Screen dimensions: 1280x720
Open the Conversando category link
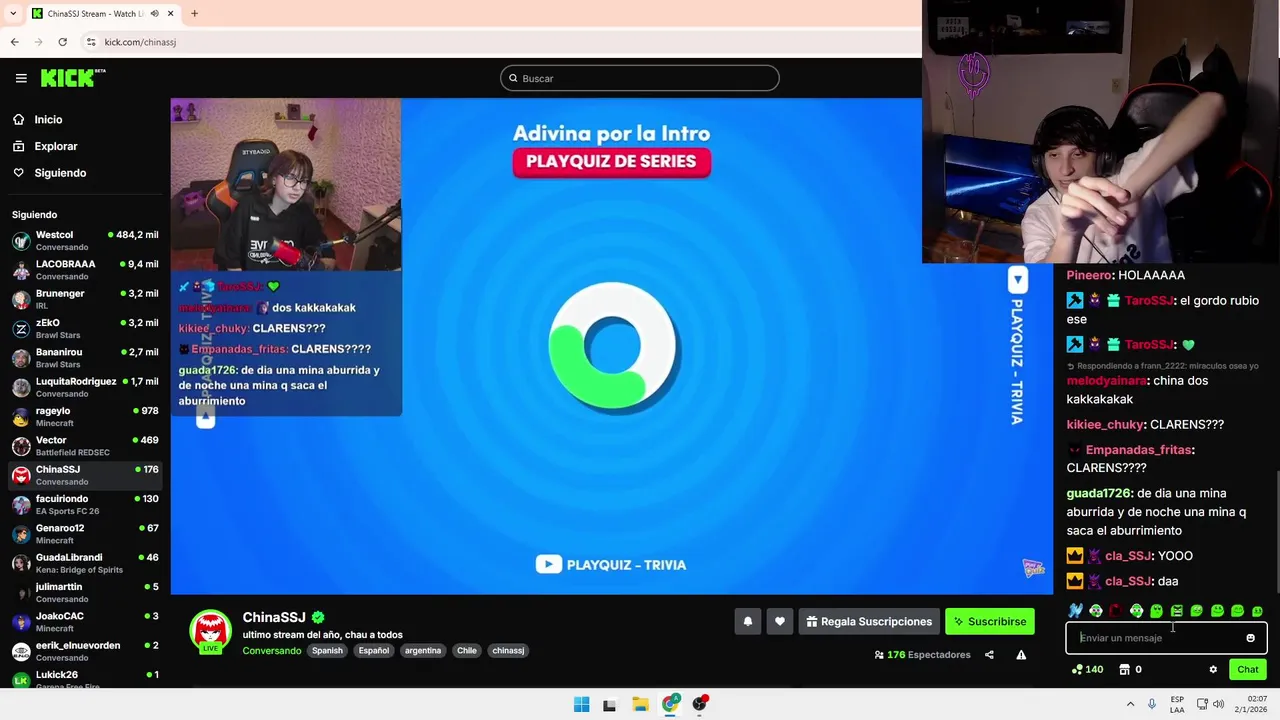pyautogui.click(x=271, y=651)
